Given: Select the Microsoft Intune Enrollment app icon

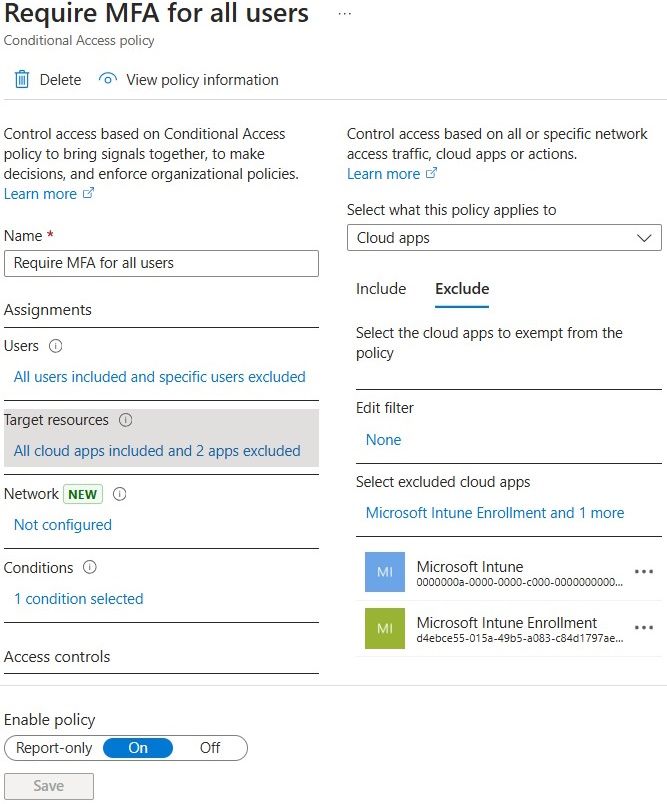Looking at the screenshot, I should (384, 629).
